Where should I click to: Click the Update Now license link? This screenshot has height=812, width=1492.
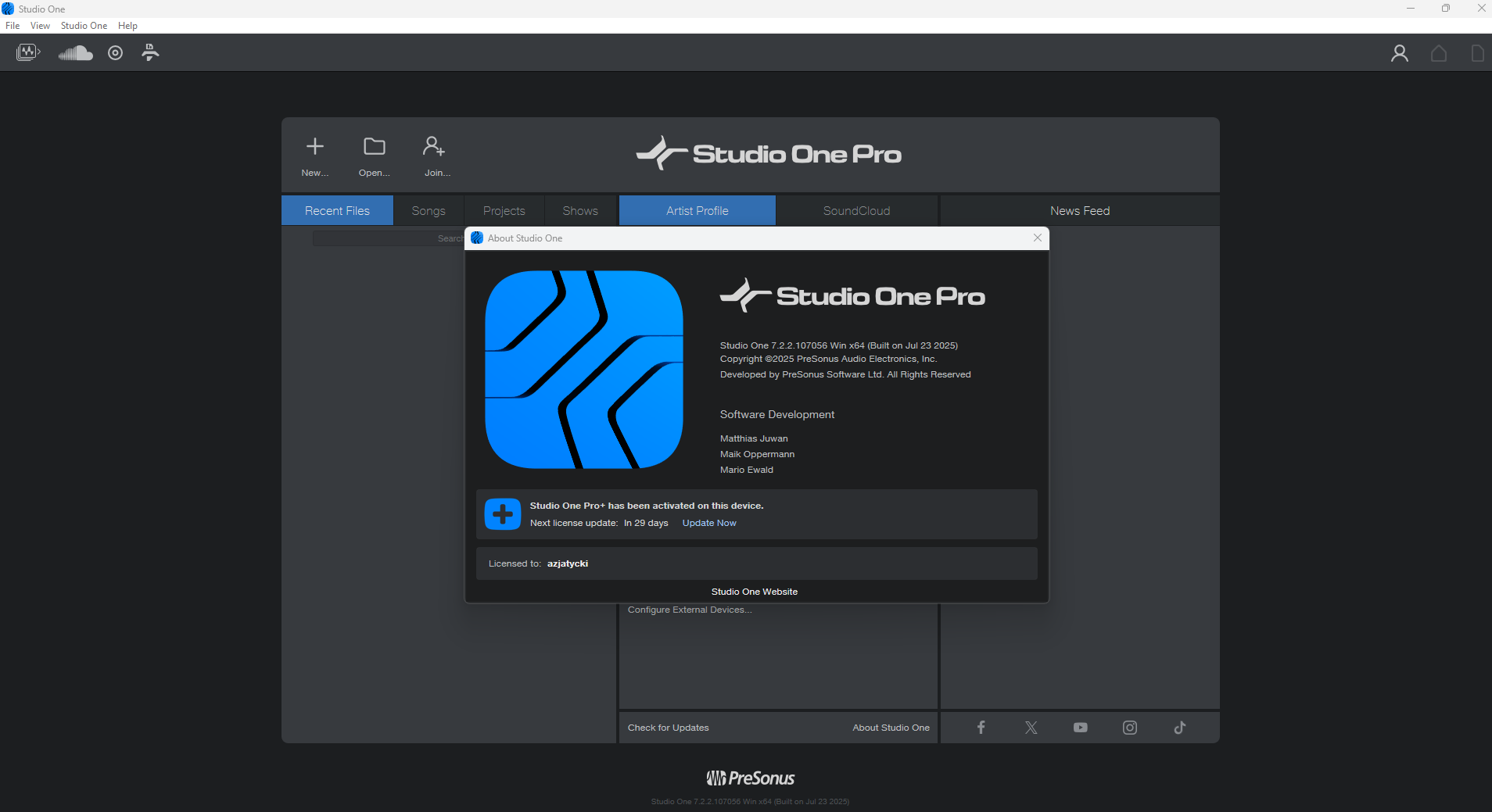click(x=709, y=523)
